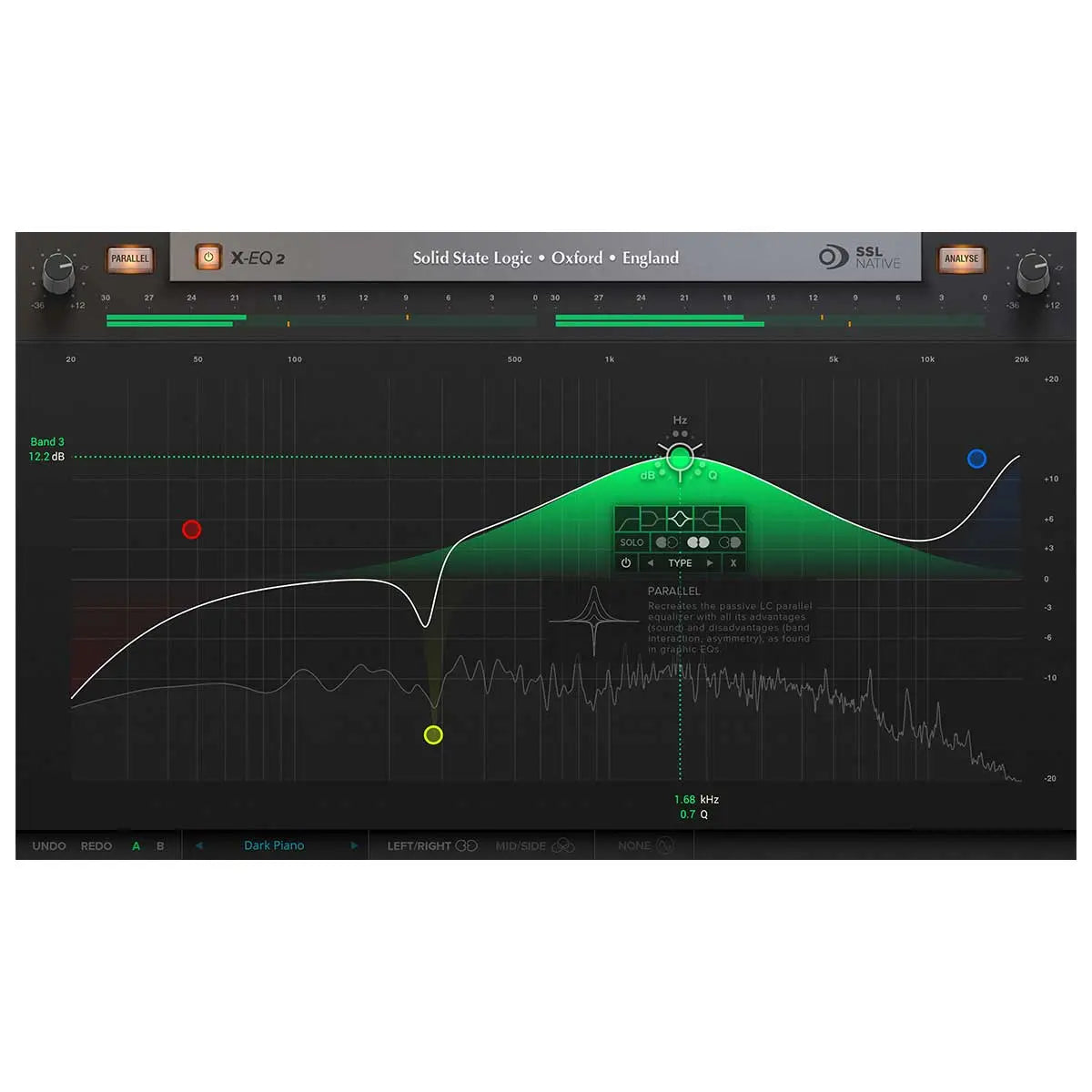Click the UNDO button
The height and width of the screenshot is (1092, 1092).
point(48,845)
